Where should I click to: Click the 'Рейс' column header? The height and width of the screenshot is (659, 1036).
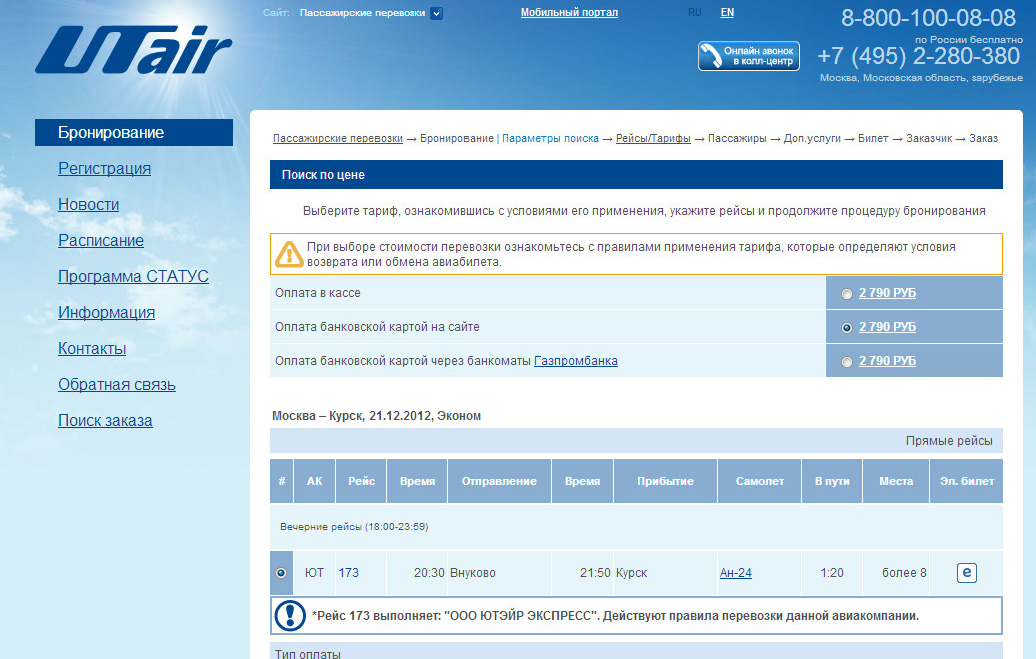tap(361, 481)
